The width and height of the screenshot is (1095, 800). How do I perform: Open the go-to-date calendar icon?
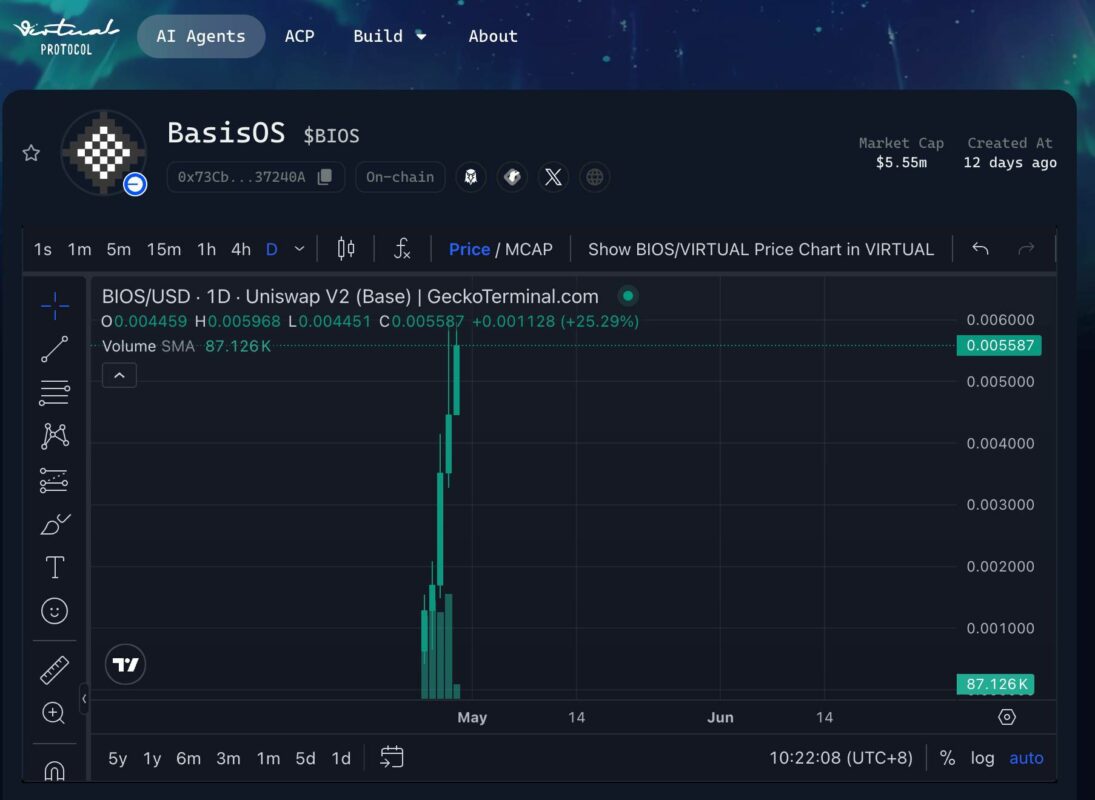[392, 757]
